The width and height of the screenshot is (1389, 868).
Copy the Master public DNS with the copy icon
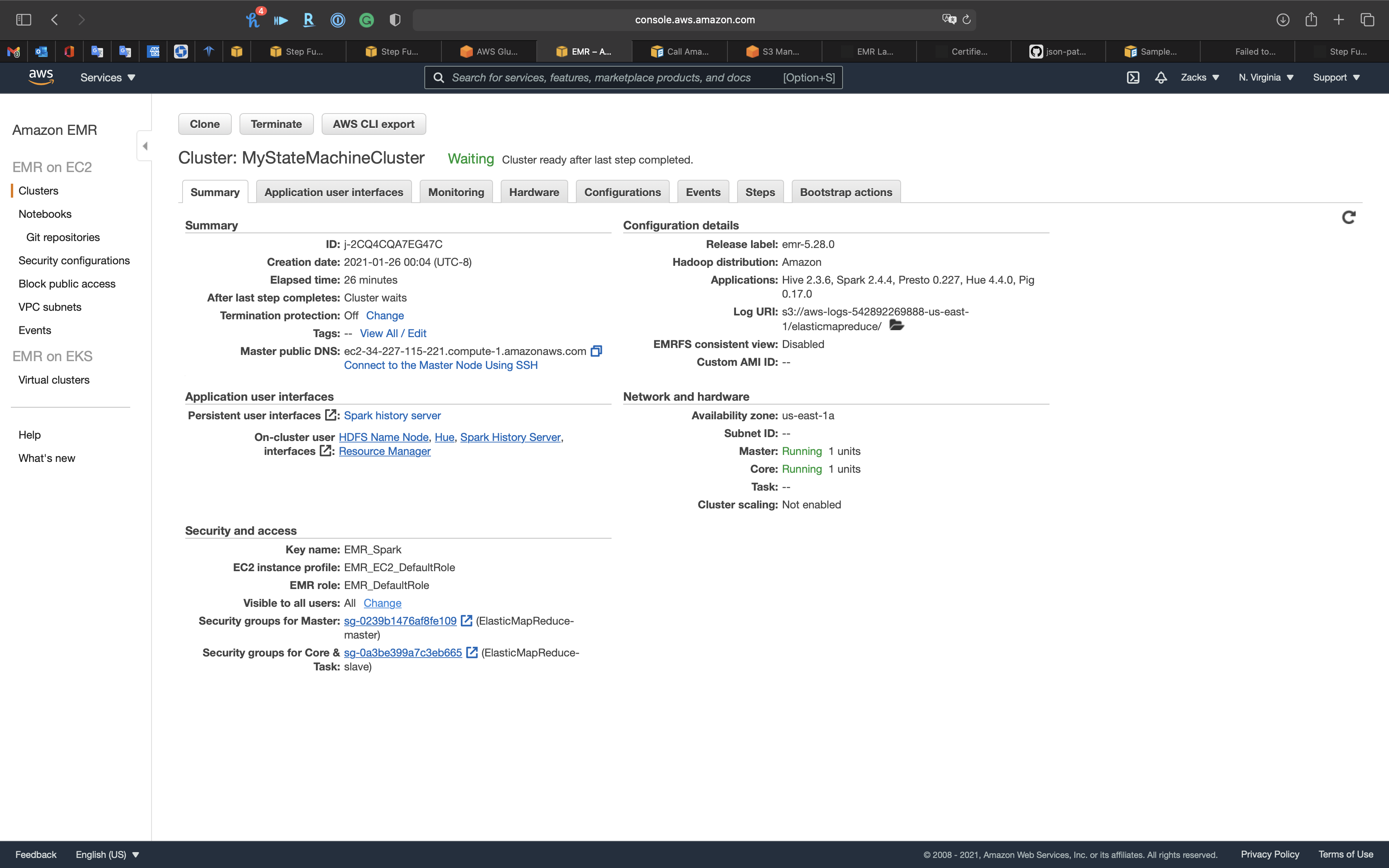pyautogui.click(x=596, y=351)
